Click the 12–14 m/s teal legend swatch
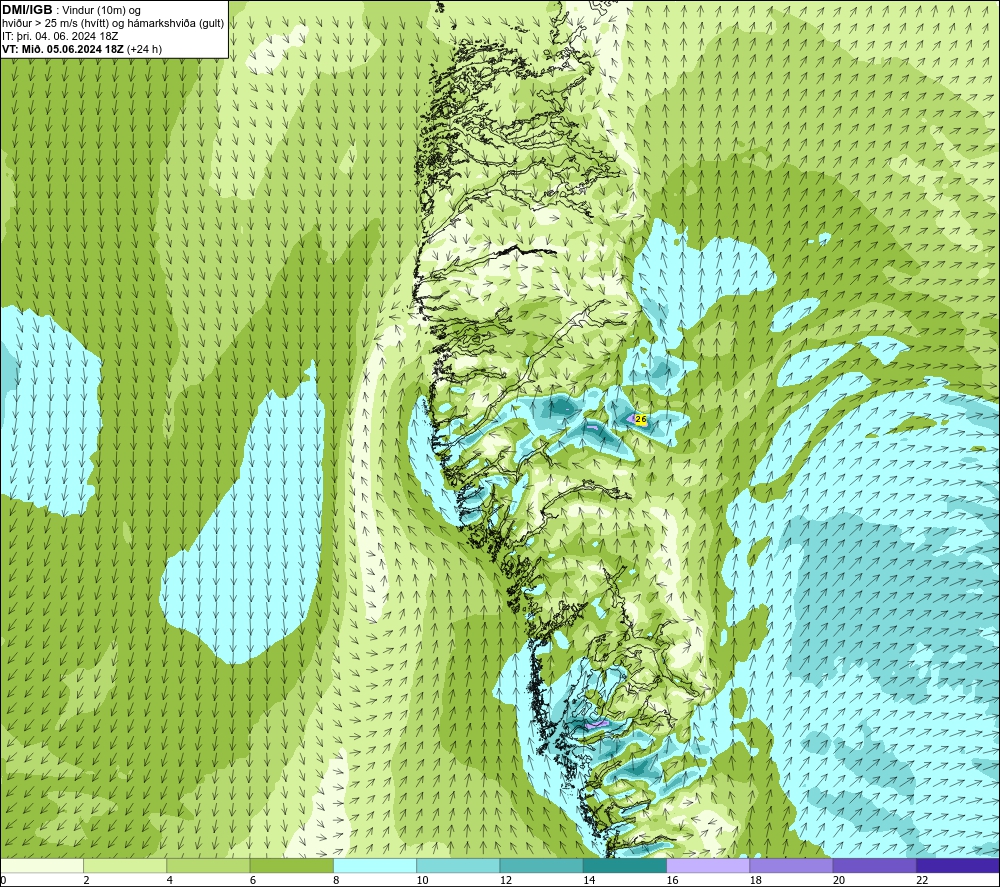1000x887 pixels. pyautogui.click(x=541, y=865)
